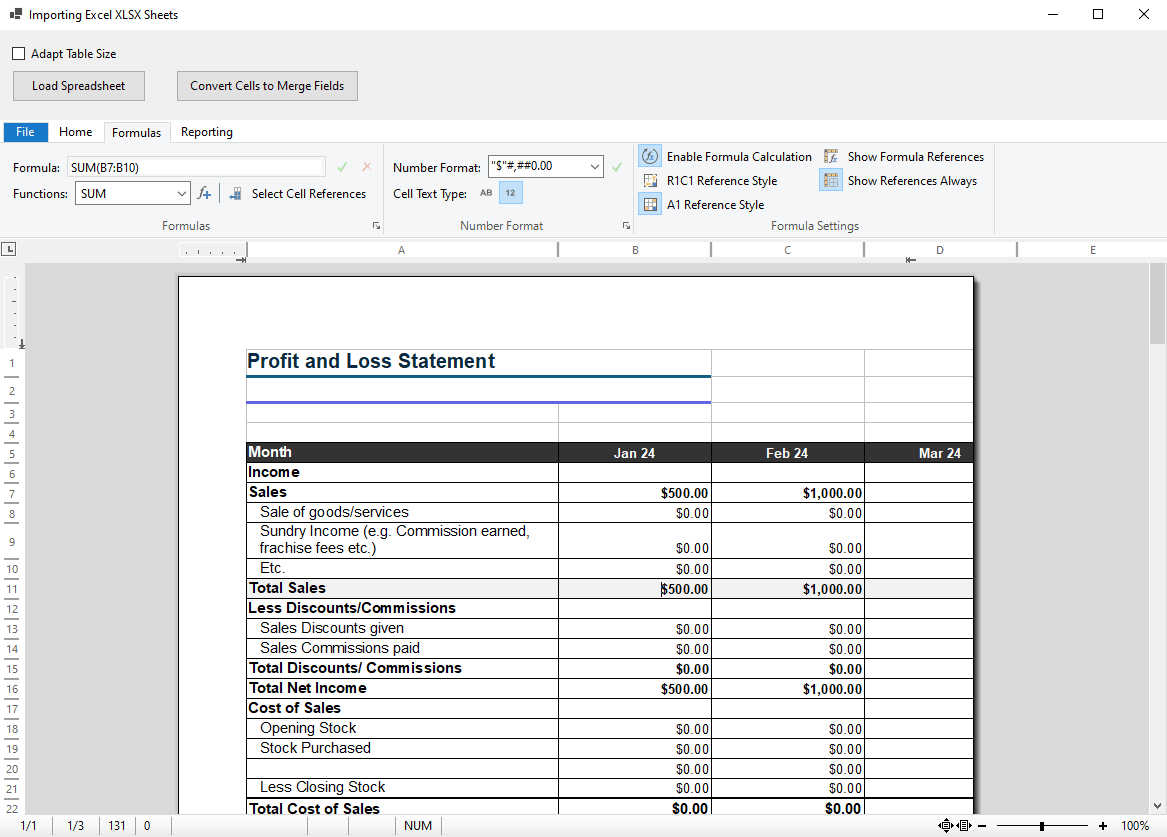Select the Formulas ribbon tab
Viewport: 1167px width, 837px height.
(136, 132)
